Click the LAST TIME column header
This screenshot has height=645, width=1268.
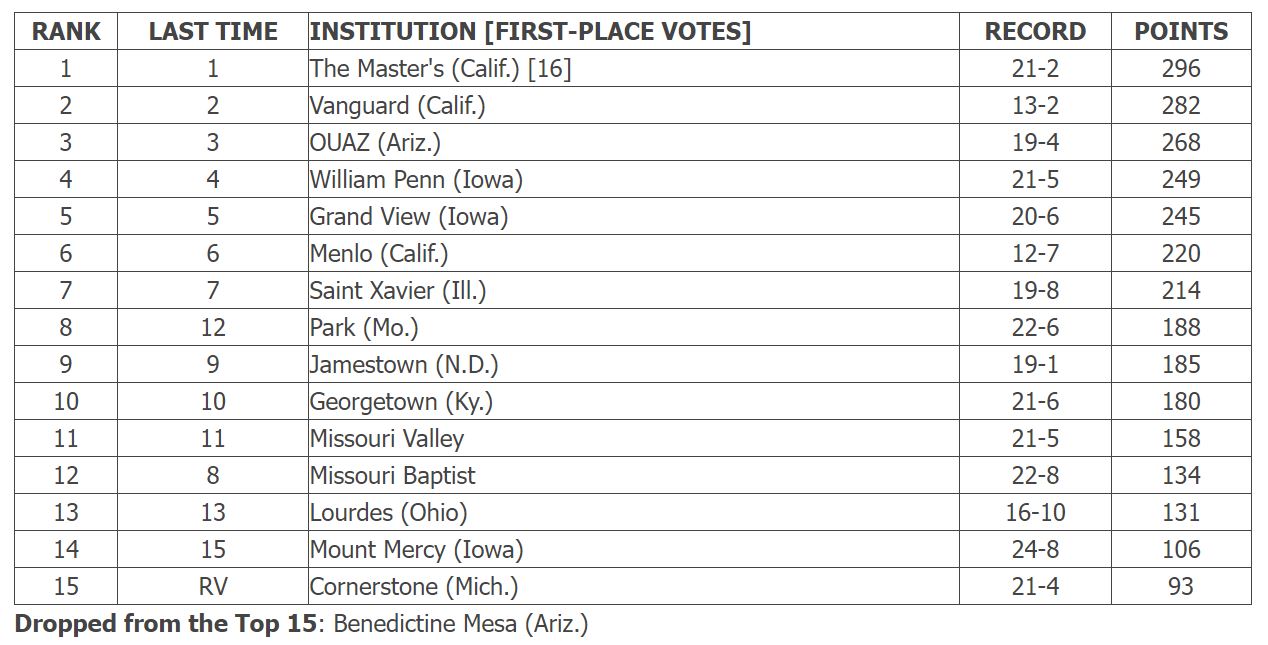pos(213,31)
